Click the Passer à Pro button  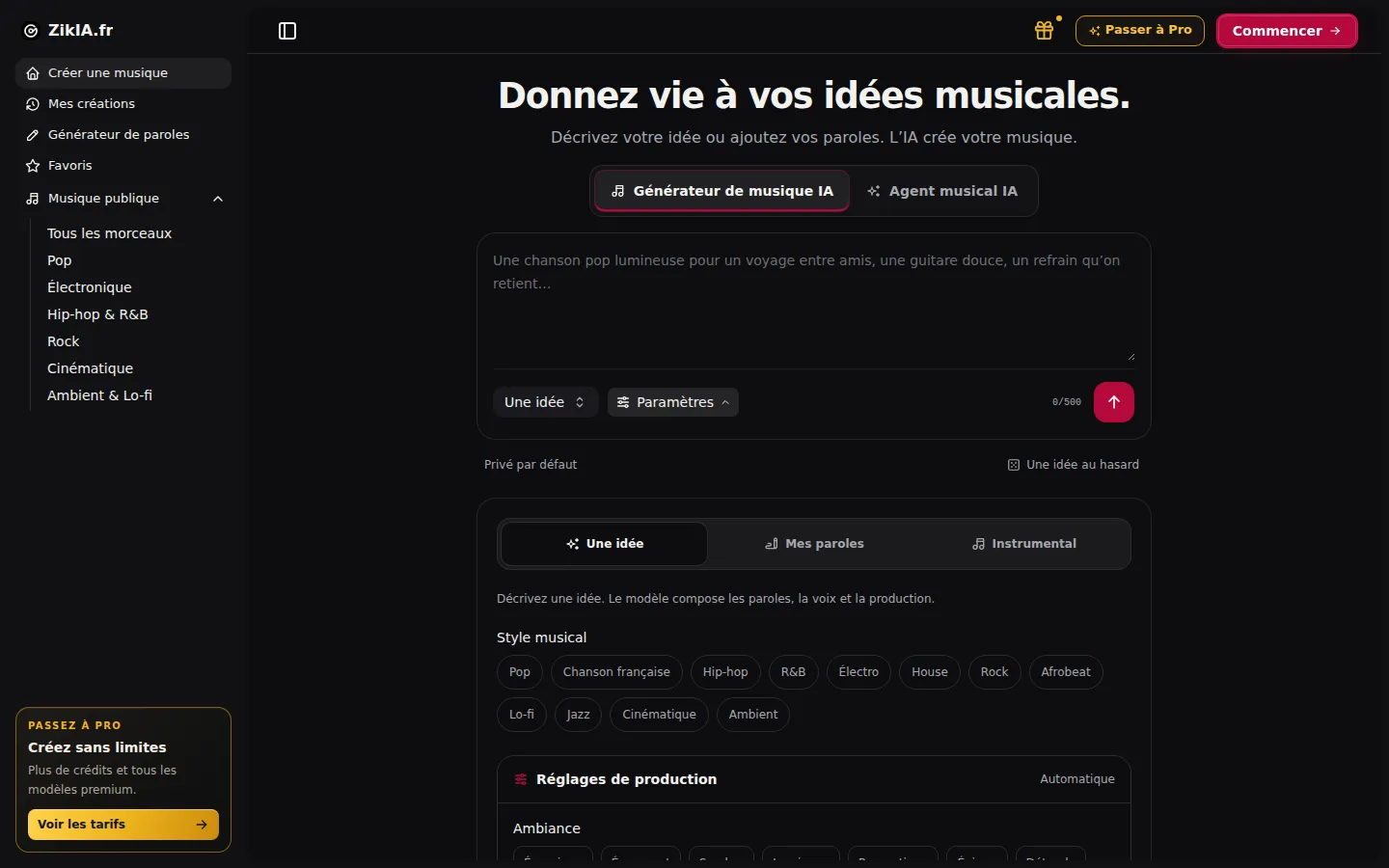click(x=1140, y=31)
